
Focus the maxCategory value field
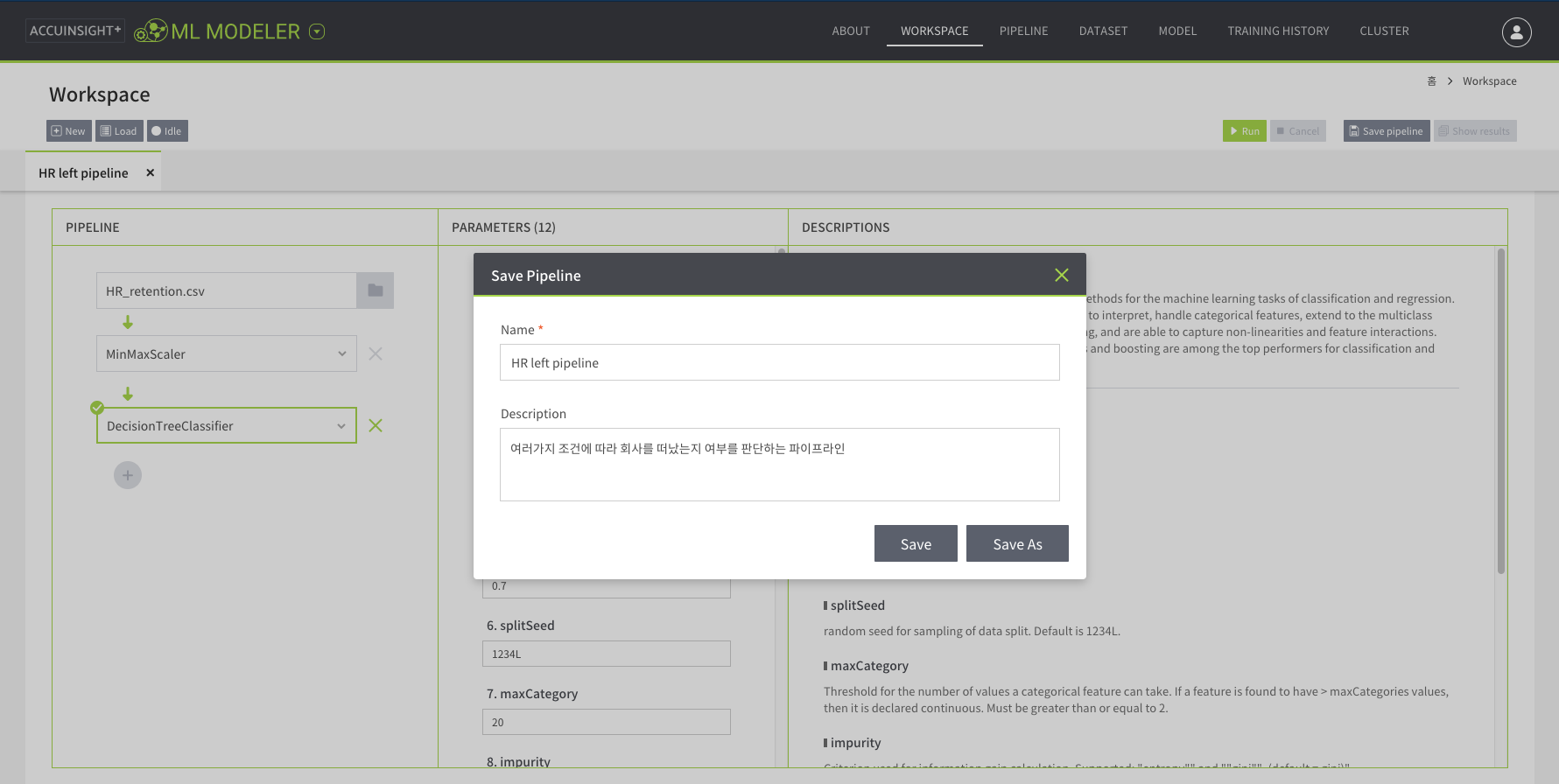click(607, 722)
